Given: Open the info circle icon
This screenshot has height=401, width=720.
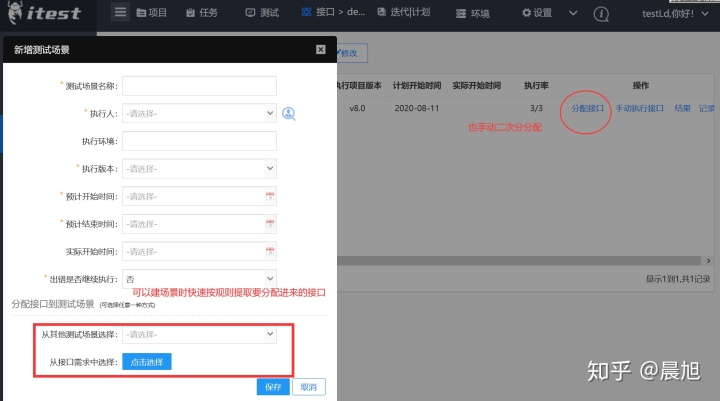Looking at the screenshot, I should tap(601, 14).
